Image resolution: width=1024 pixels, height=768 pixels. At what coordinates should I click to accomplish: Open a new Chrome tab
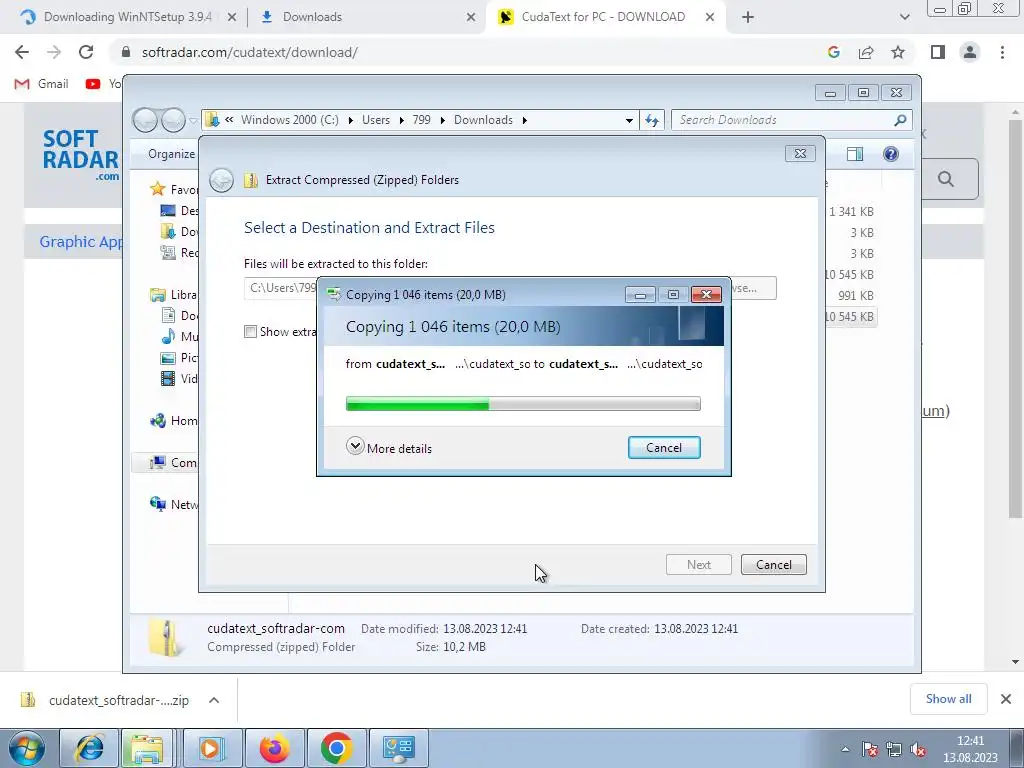point(748,17)
